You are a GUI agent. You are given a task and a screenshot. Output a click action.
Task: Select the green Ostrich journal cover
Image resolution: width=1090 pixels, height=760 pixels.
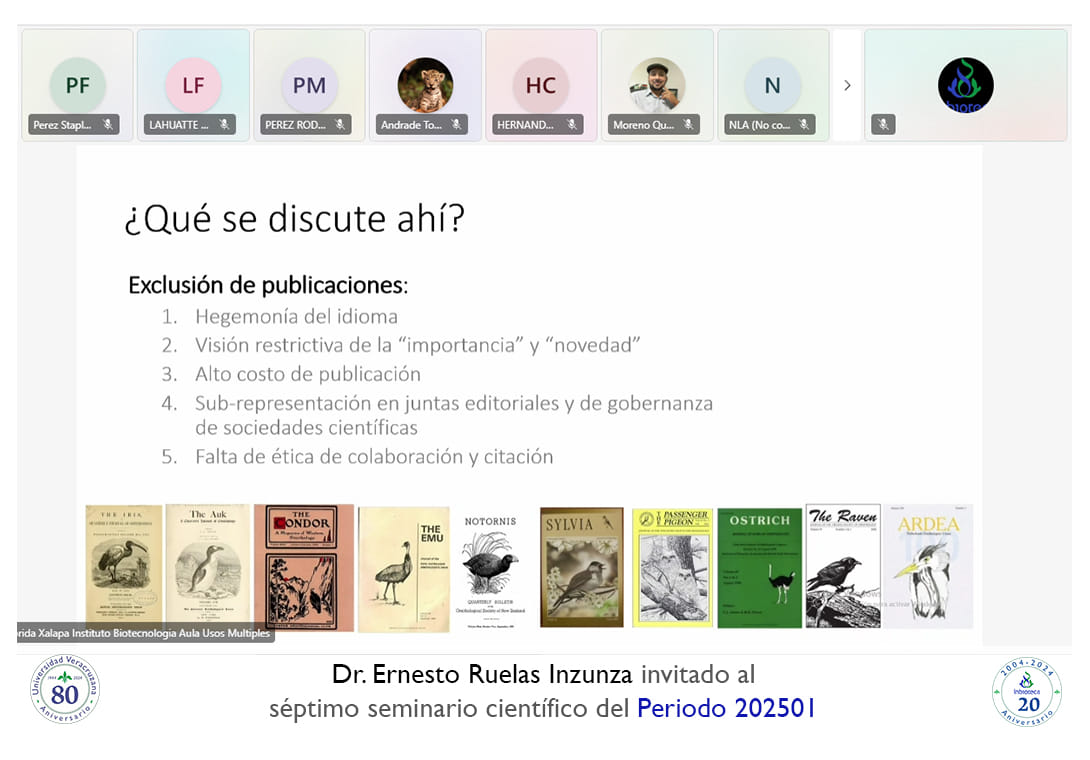tap(760, 567)
